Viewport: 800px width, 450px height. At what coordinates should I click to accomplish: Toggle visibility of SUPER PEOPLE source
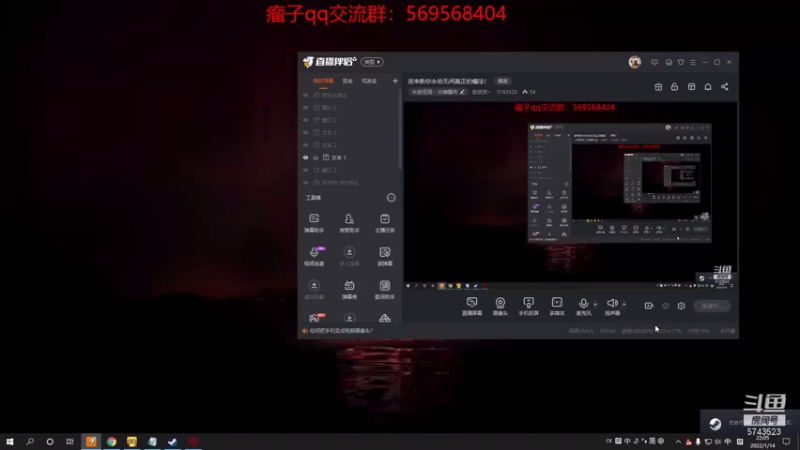(305, 183)
